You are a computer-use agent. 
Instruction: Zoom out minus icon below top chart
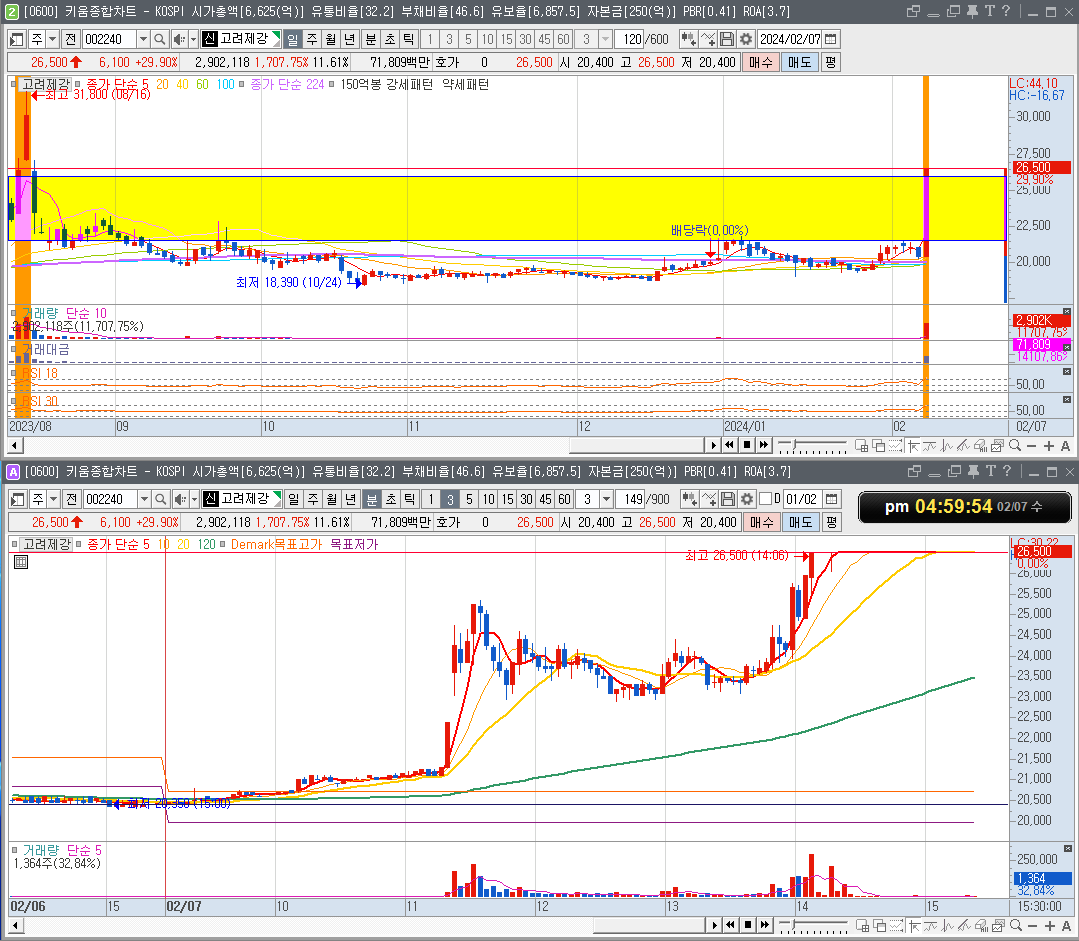pyautogui.click(x=1032, y=446)
